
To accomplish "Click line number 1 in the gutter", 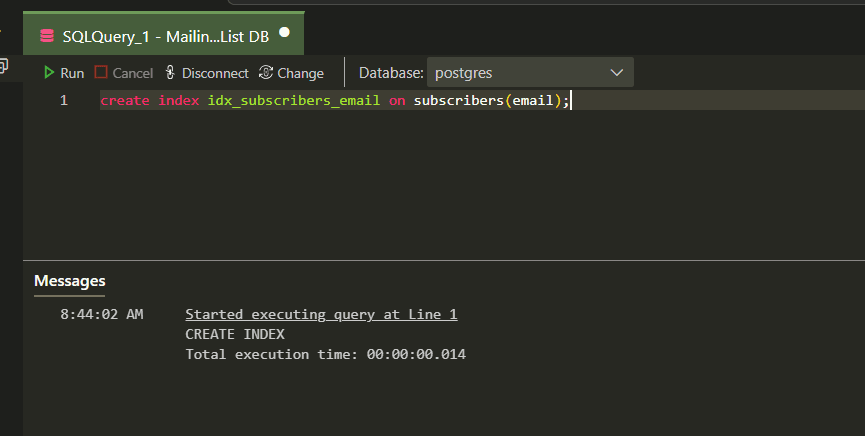I will pyautogui.click(x=64, y=100).
